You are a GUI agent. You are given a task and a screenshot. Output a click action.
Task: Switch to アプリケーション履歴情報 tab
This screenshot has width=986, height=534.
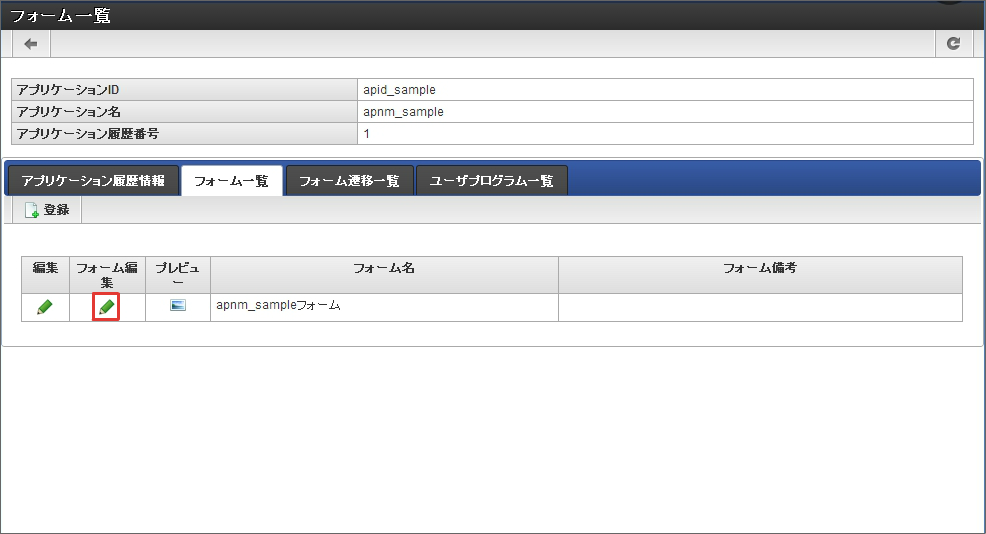(x=93, y=181)
